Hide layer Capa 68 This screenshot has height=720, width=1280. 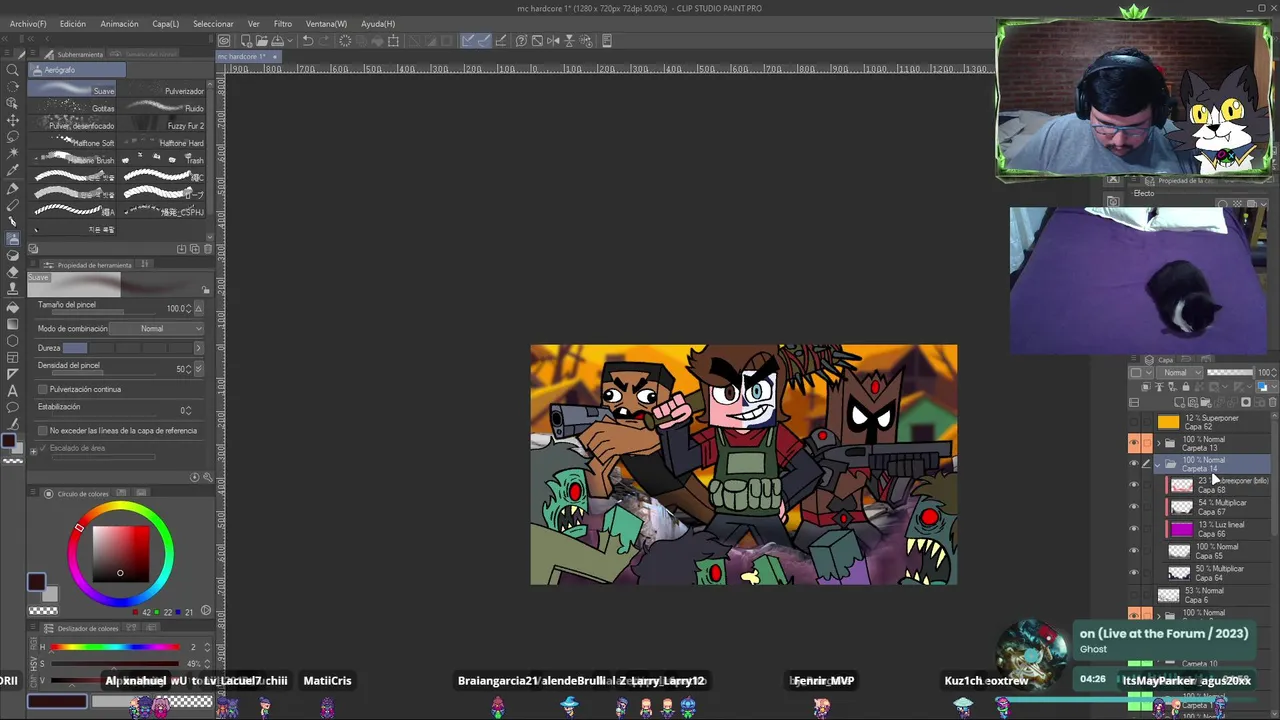[x=1134, y=485]
